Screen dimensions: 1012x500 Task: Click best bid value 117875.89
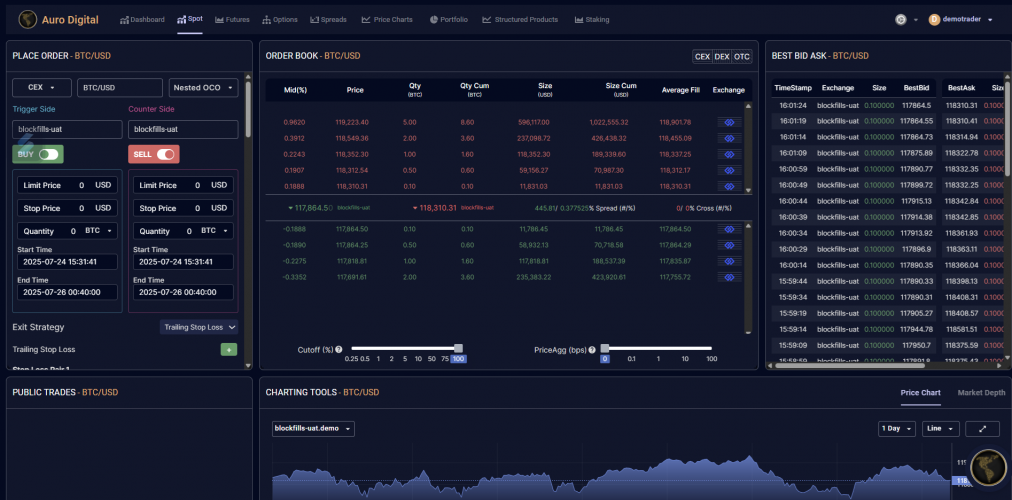[x=917, y=153]
